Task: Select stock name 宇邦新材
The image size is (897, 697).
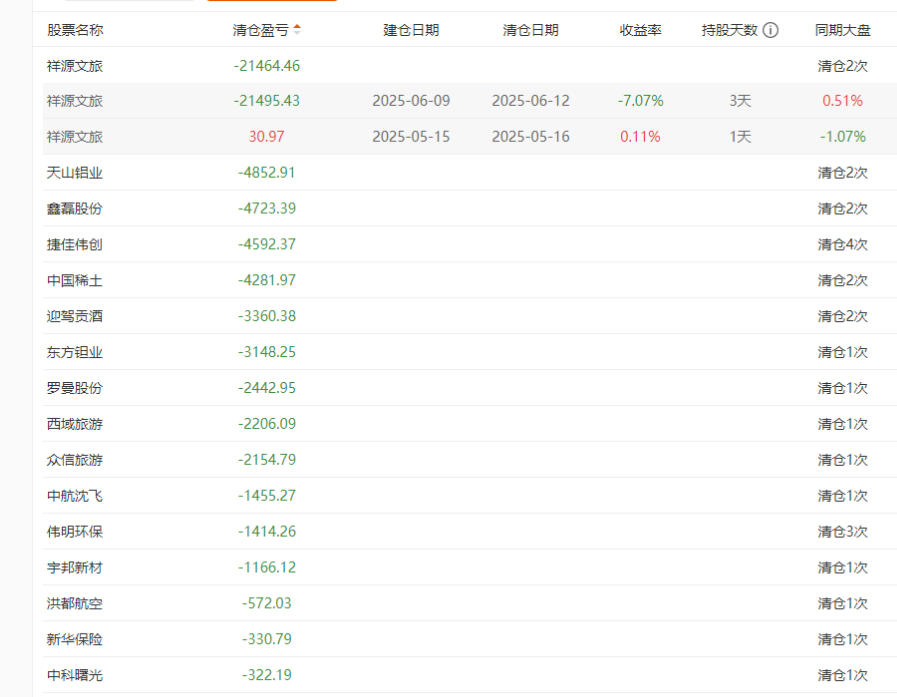Action: click(75, 568)
